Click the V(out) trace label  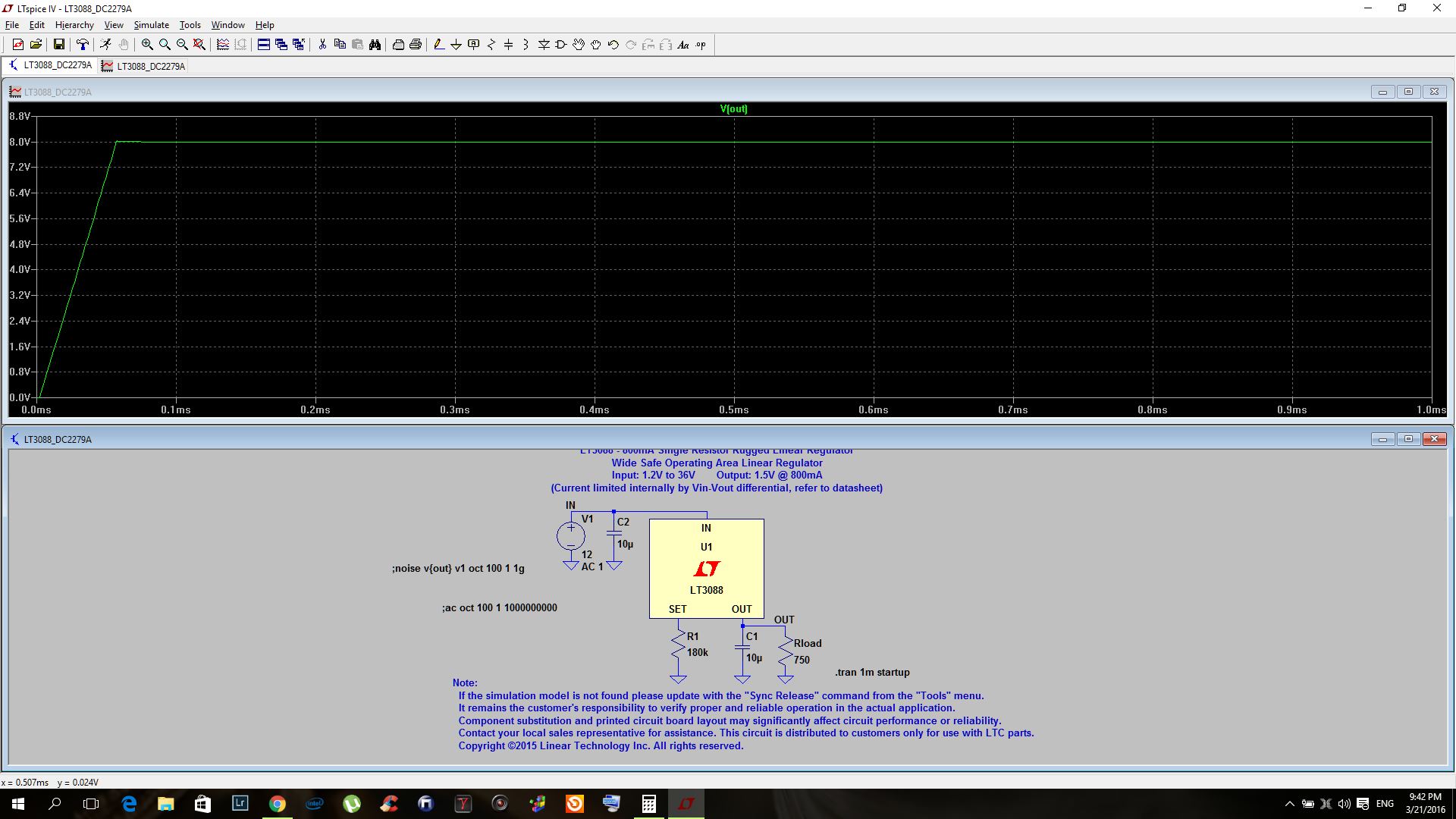pos(733,108)
